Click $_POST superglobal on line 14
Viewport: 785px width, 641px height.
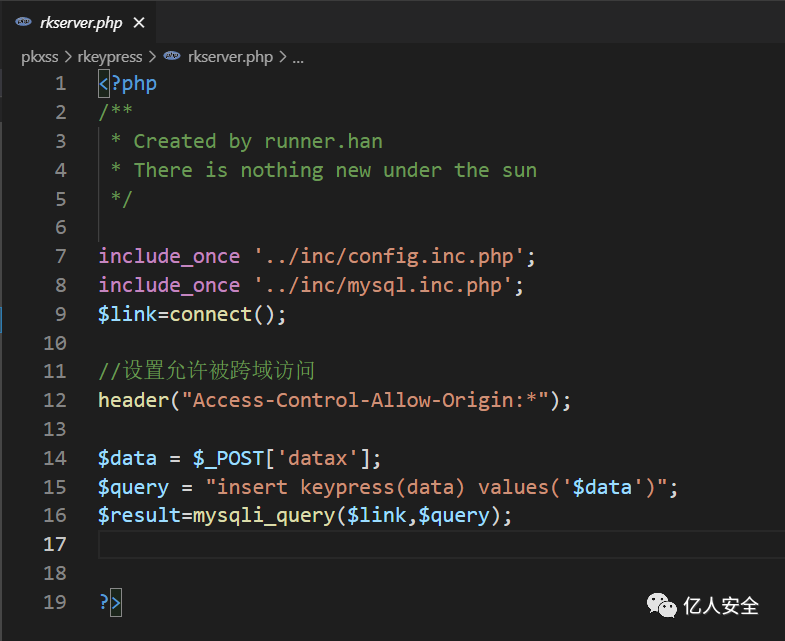click(x=229, y=459)
